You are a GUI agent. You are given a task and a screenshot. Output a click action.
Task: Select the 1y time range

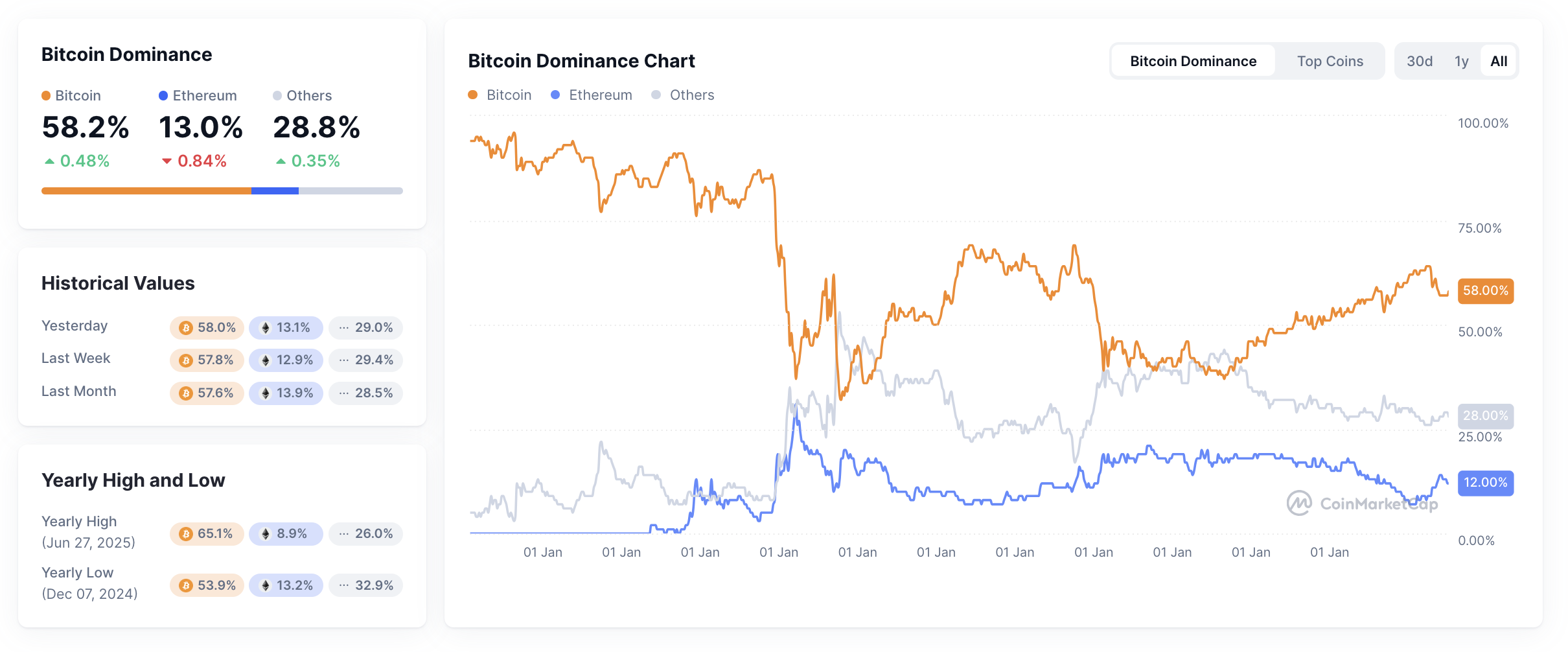pos(1461,62)
